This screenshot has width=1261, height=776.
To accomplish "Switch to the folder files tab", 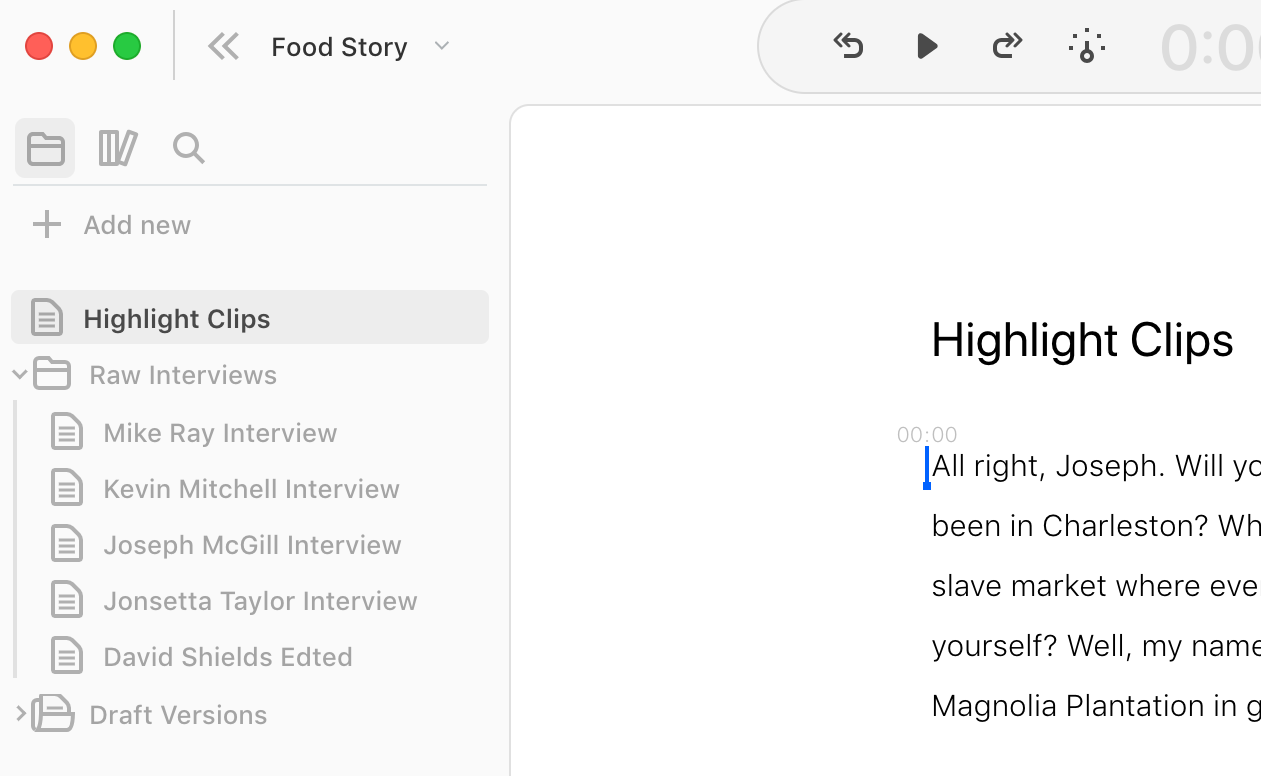I will (45, 148).
